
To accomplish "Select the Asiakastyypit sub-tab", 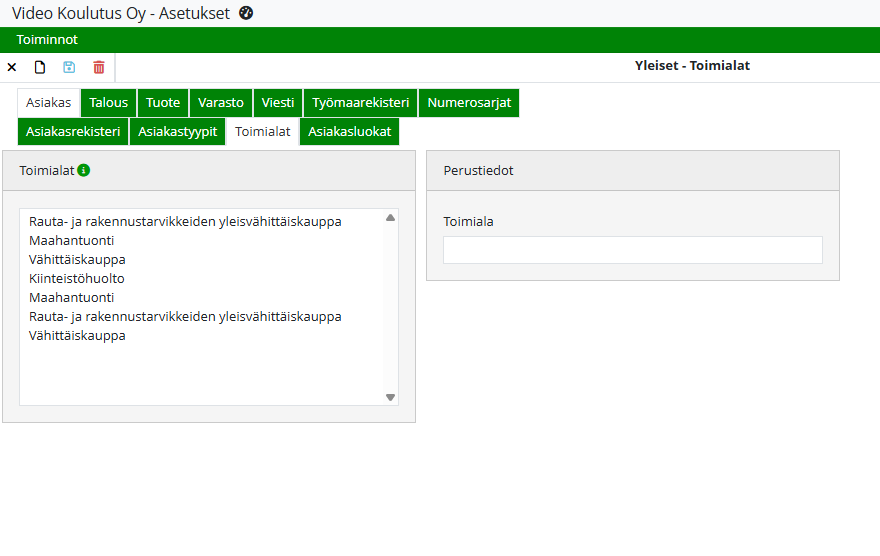I will pos(177,132).
